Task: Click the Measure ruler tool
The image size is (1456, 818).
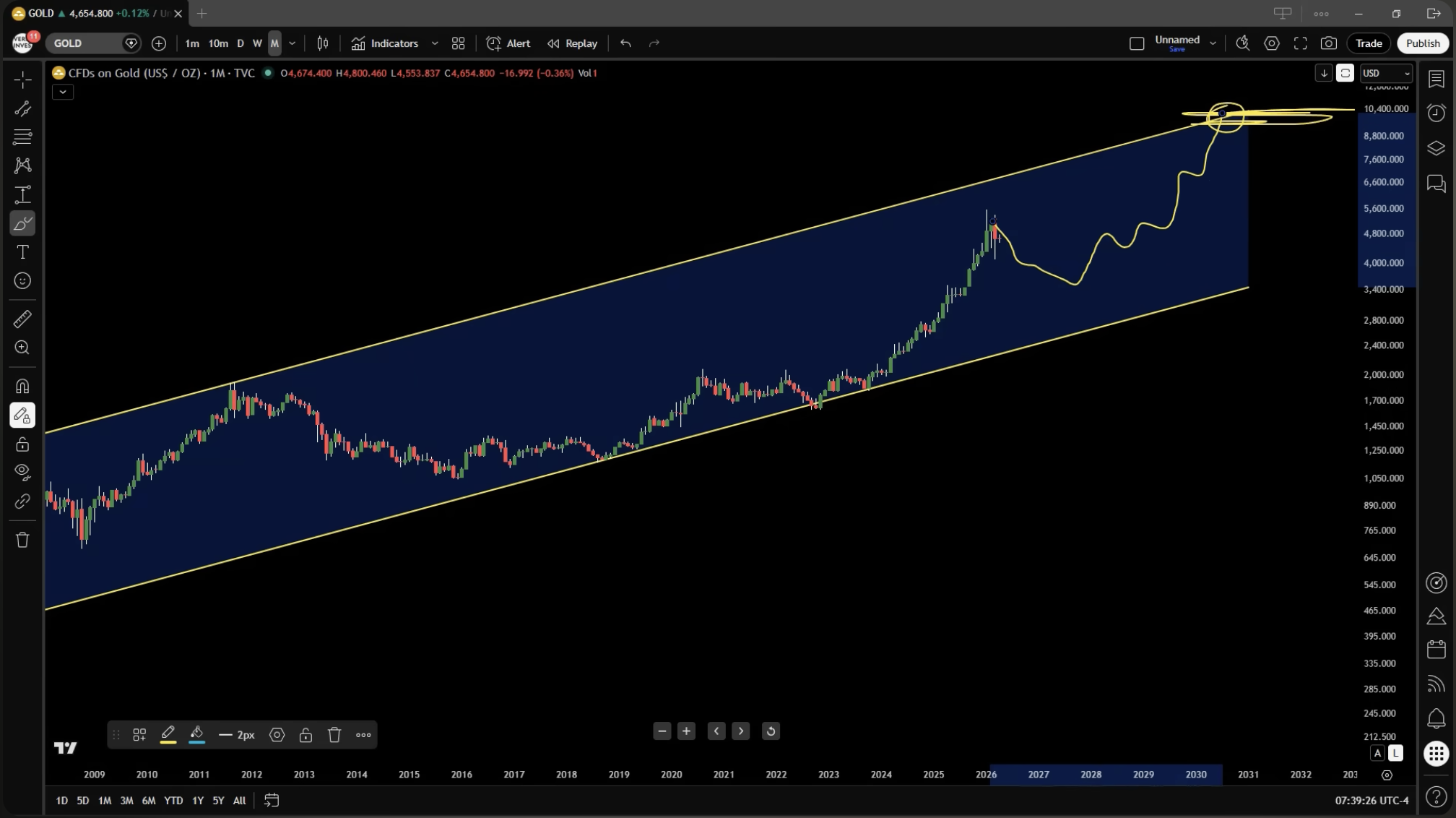Action: (22, 319)
